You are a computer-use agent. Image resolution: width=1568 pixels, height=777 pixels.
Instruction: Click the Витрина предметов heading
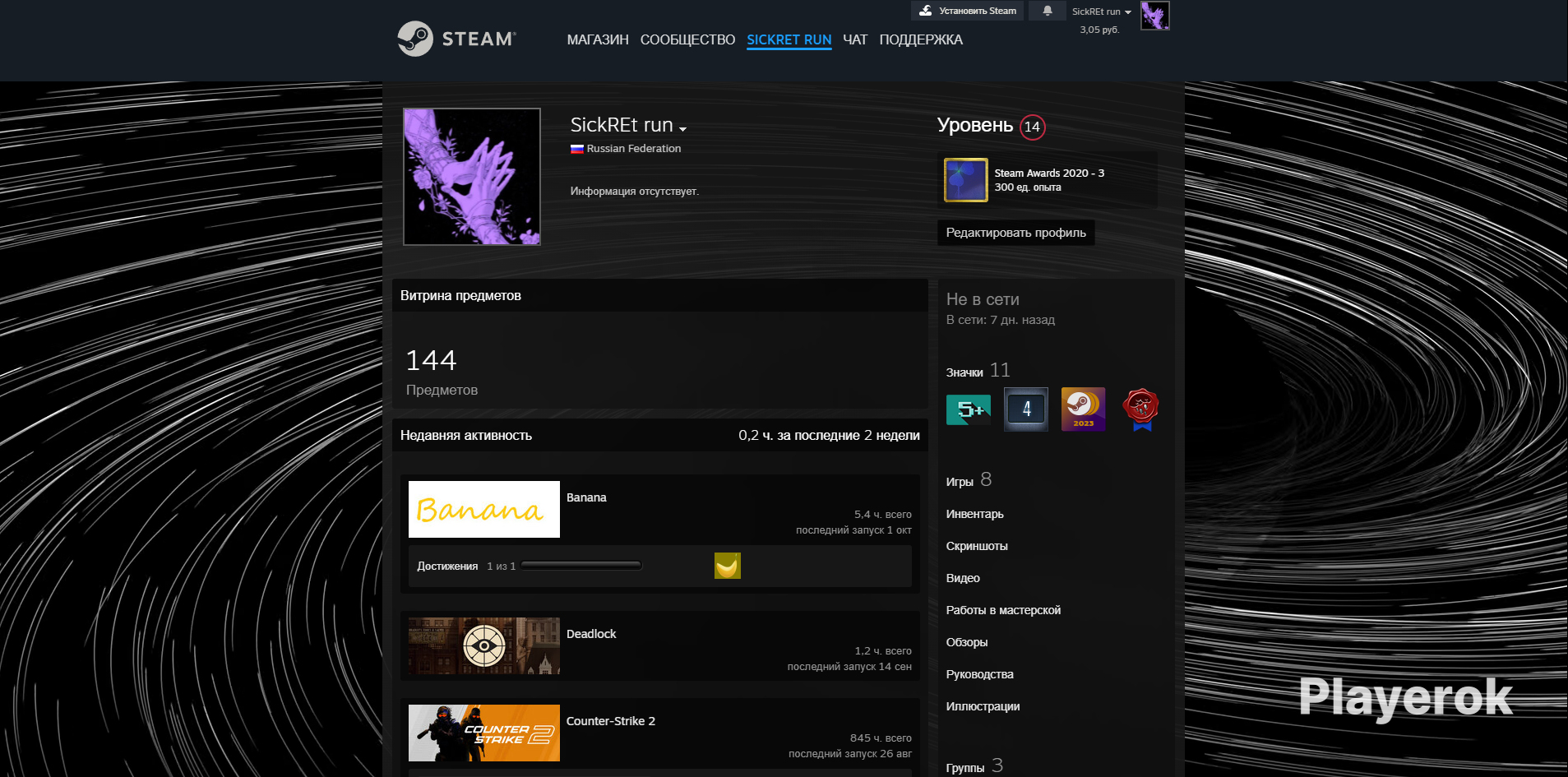click(460, 296)
